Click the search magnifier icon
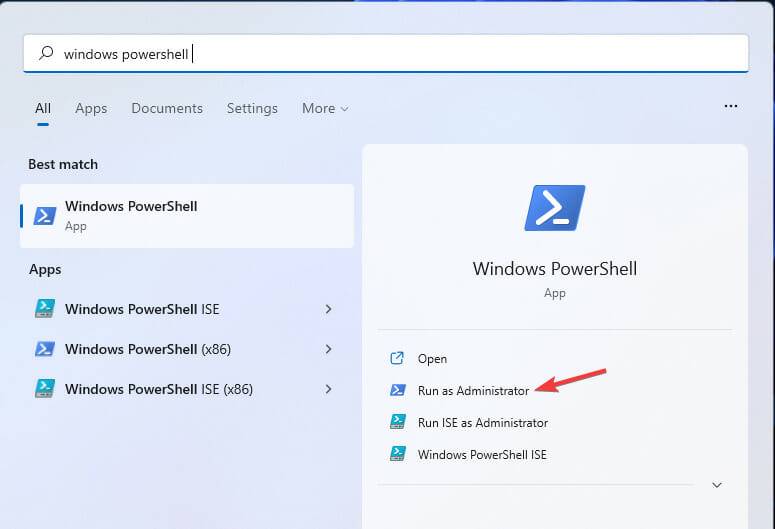Viewport: 775px width, 529px height. 46,52
